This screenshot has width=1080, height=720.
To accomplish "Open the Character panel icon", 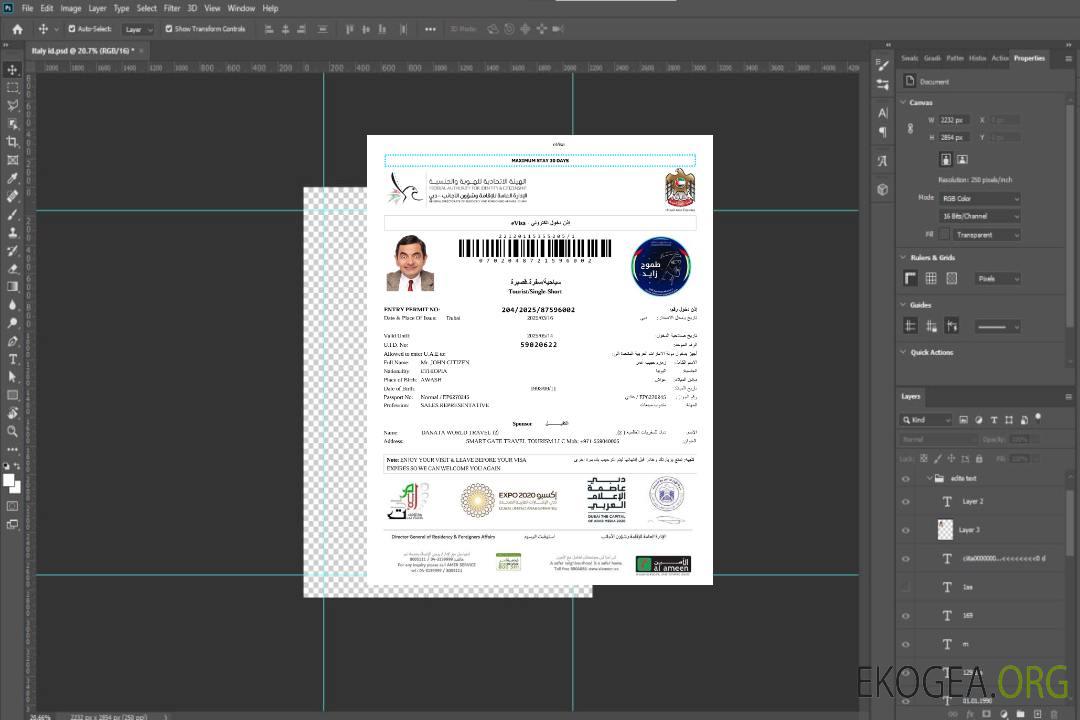I will click(882, 112).
